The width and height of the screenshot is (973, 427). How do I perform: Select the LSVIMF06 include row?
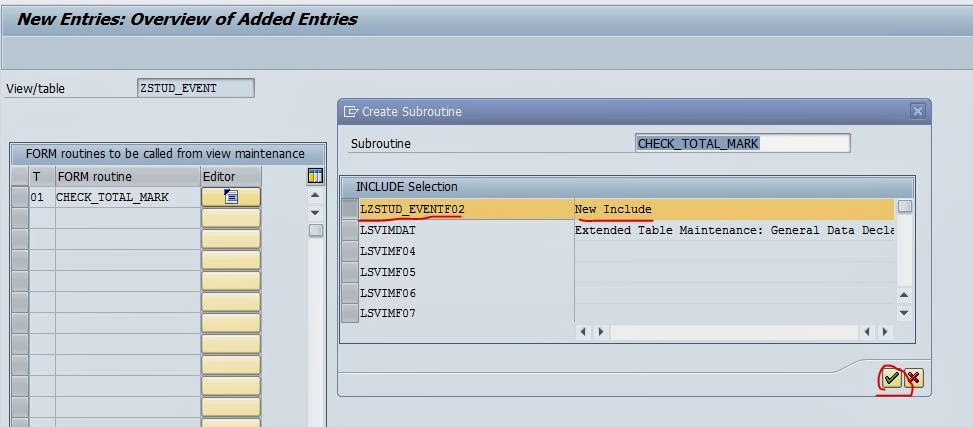pos(618,293)
